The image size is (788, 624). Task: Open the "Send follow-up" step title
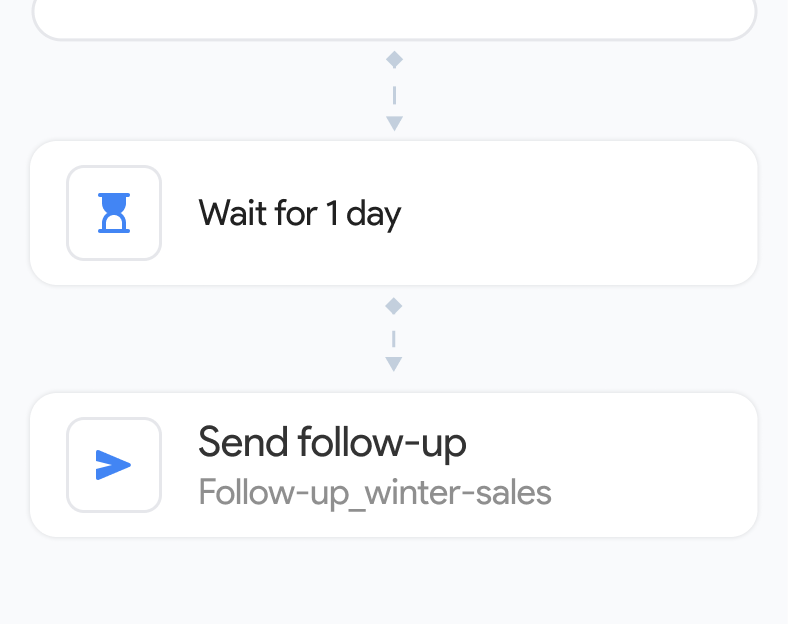coord(332,442)
